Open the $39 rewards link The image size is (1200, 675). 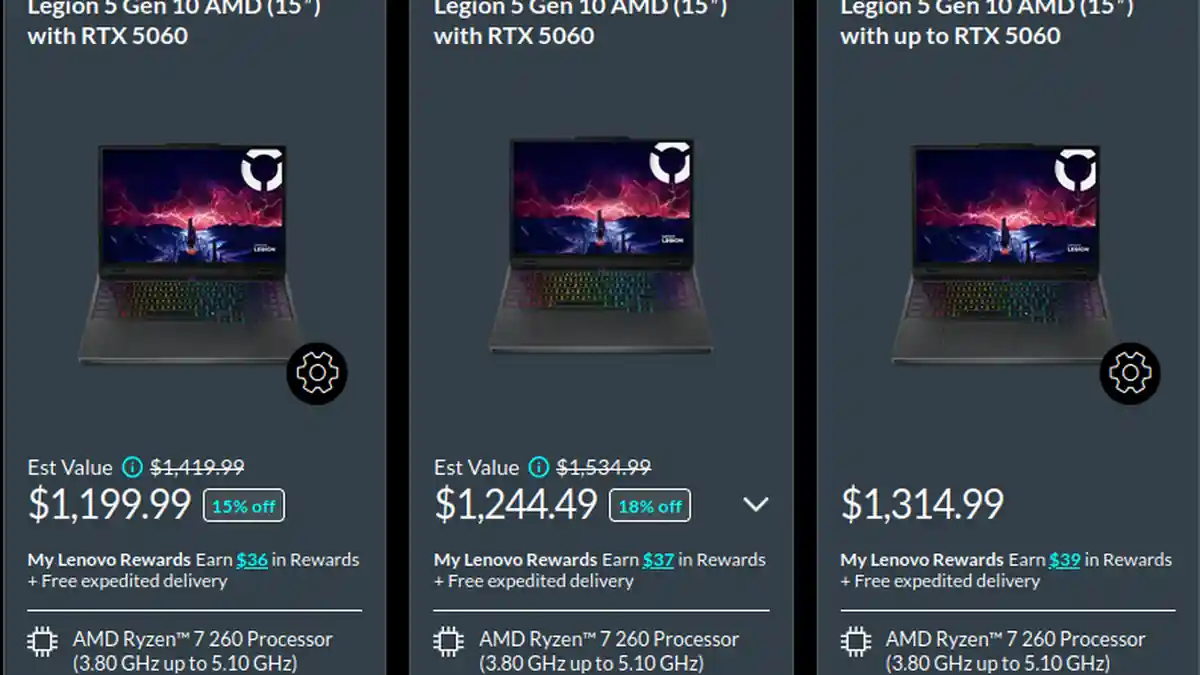tap(1064, 560)
